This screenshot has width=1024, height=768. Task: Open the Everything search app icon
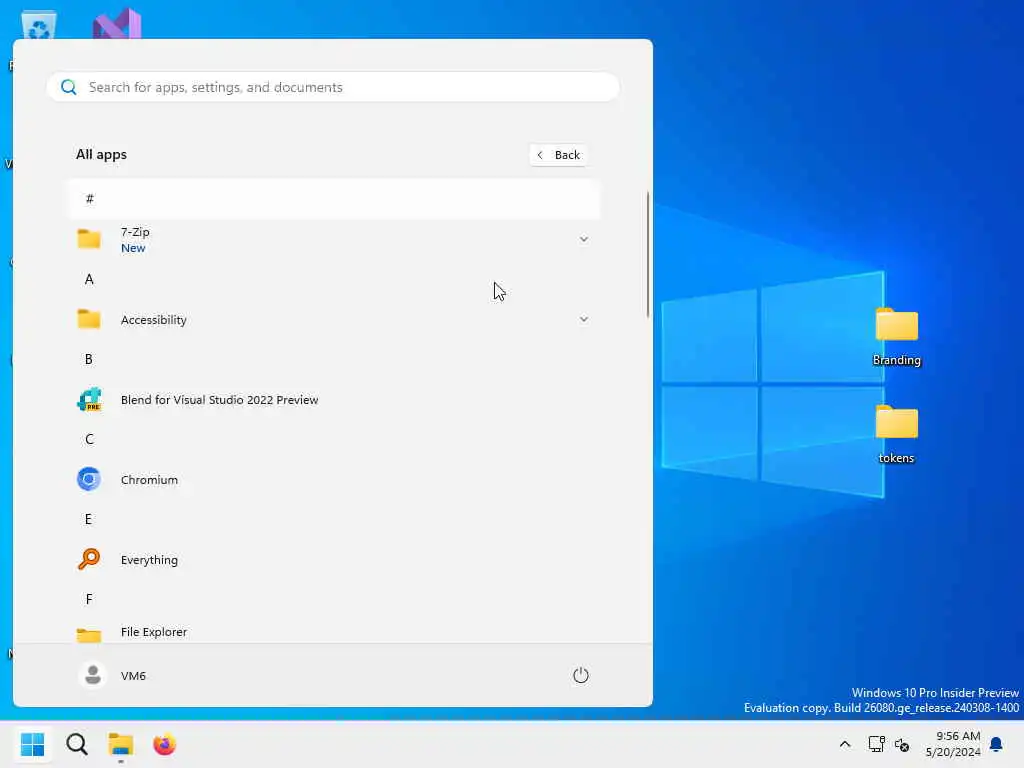(89, 559)
